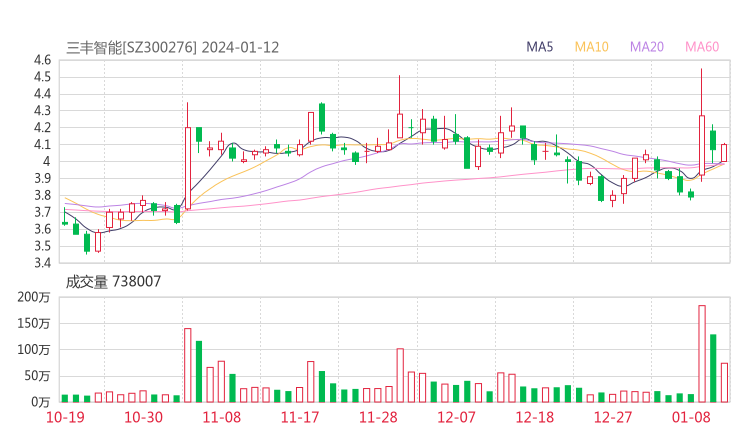This screenshot has height=440, width=740.
Task: Select the tall red volume bar after 11-28
Action: pos(400,375)
